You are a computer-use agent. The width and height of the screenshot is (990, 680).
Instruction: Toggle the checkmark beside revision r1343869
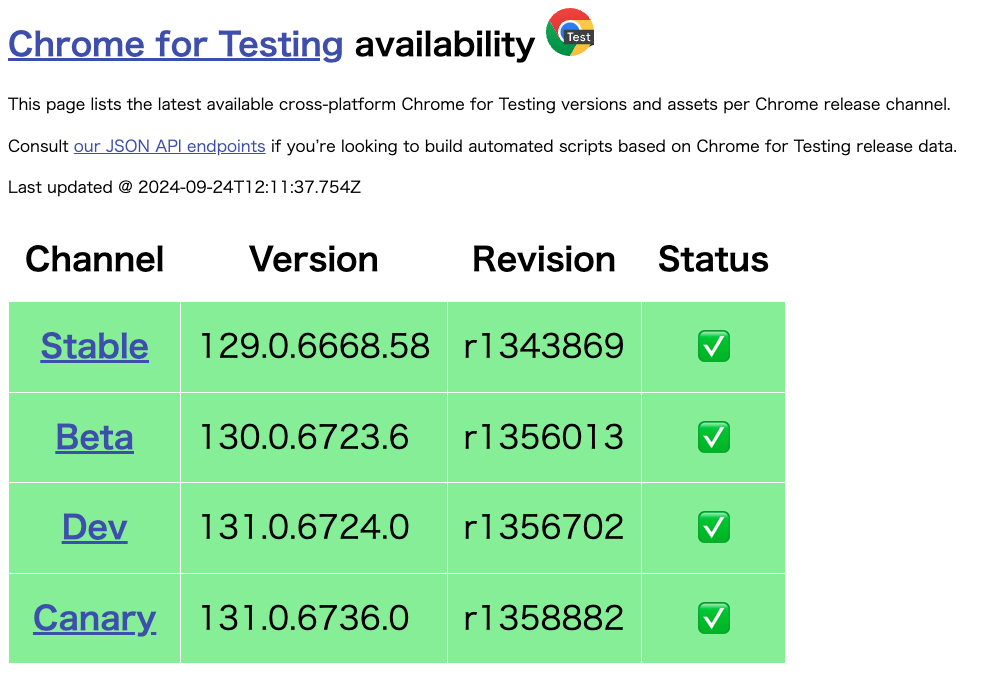(713, 346)
